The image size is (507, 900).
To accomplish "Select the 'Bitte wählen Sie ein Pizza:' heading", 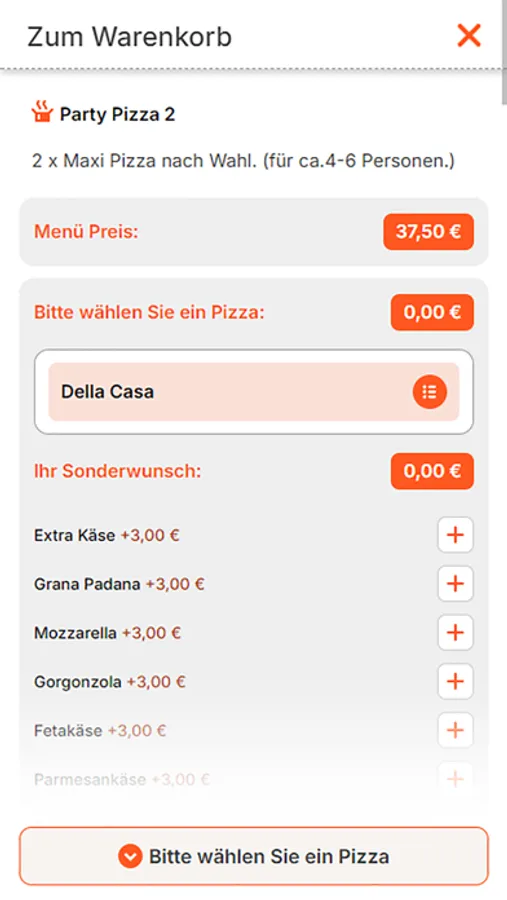I will 149,312.
